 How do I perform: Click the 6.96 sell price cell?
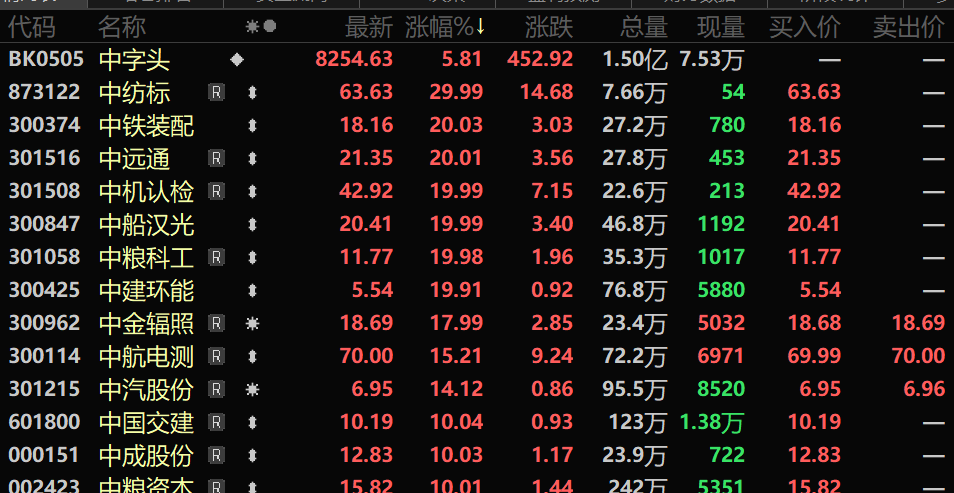[x=924, y=388]
